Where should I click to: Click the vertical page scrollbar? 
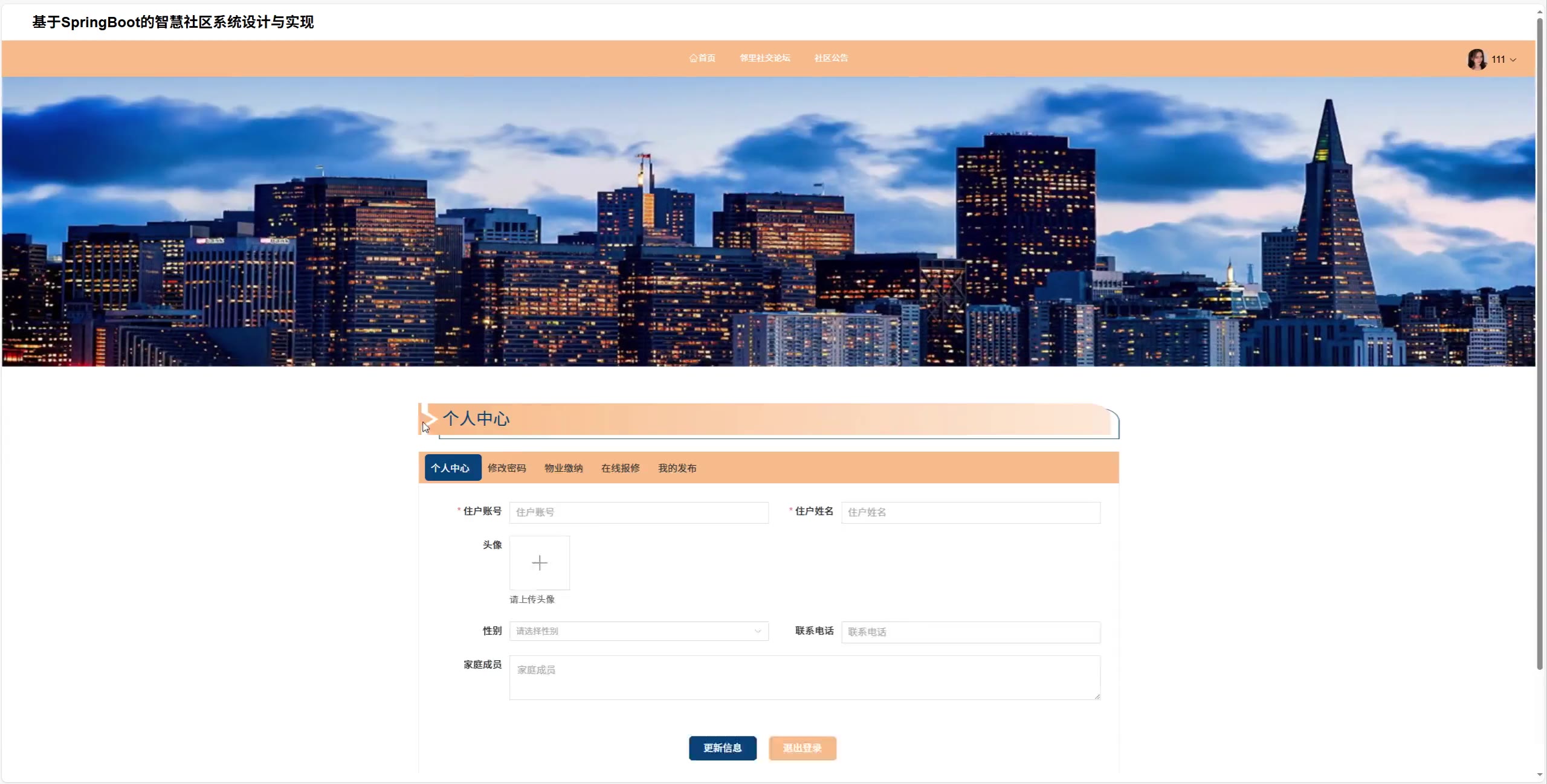pyautogui.click(x=1540, y=344)
